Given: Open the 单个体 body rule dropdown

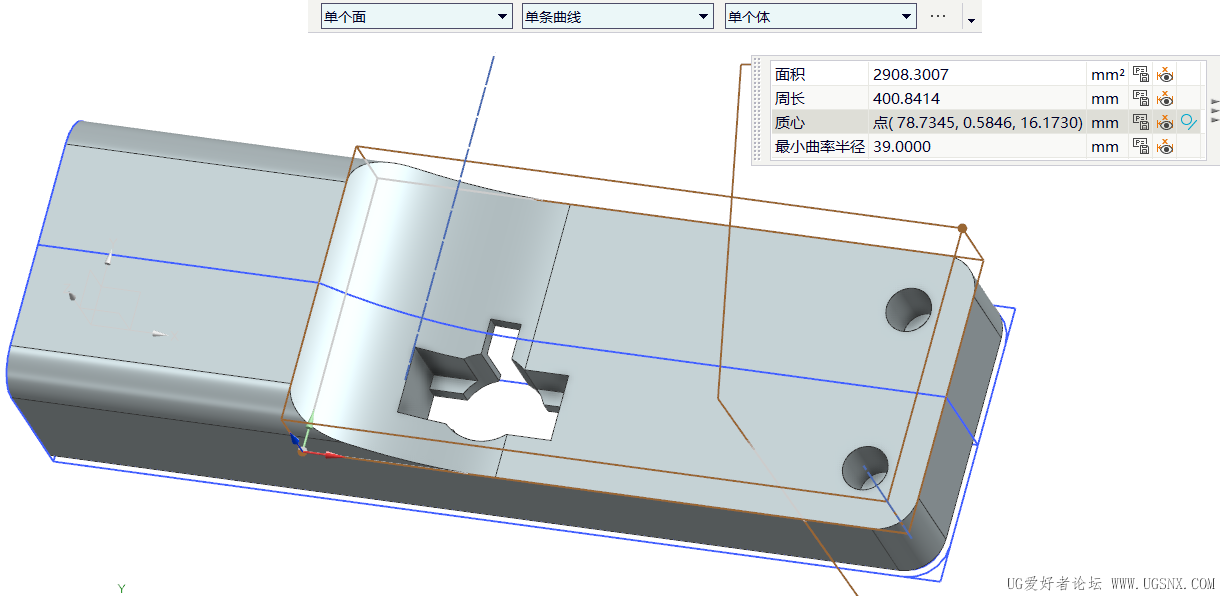Looking at the screenshot, I should pyautogui.click(x=820, y=17).
